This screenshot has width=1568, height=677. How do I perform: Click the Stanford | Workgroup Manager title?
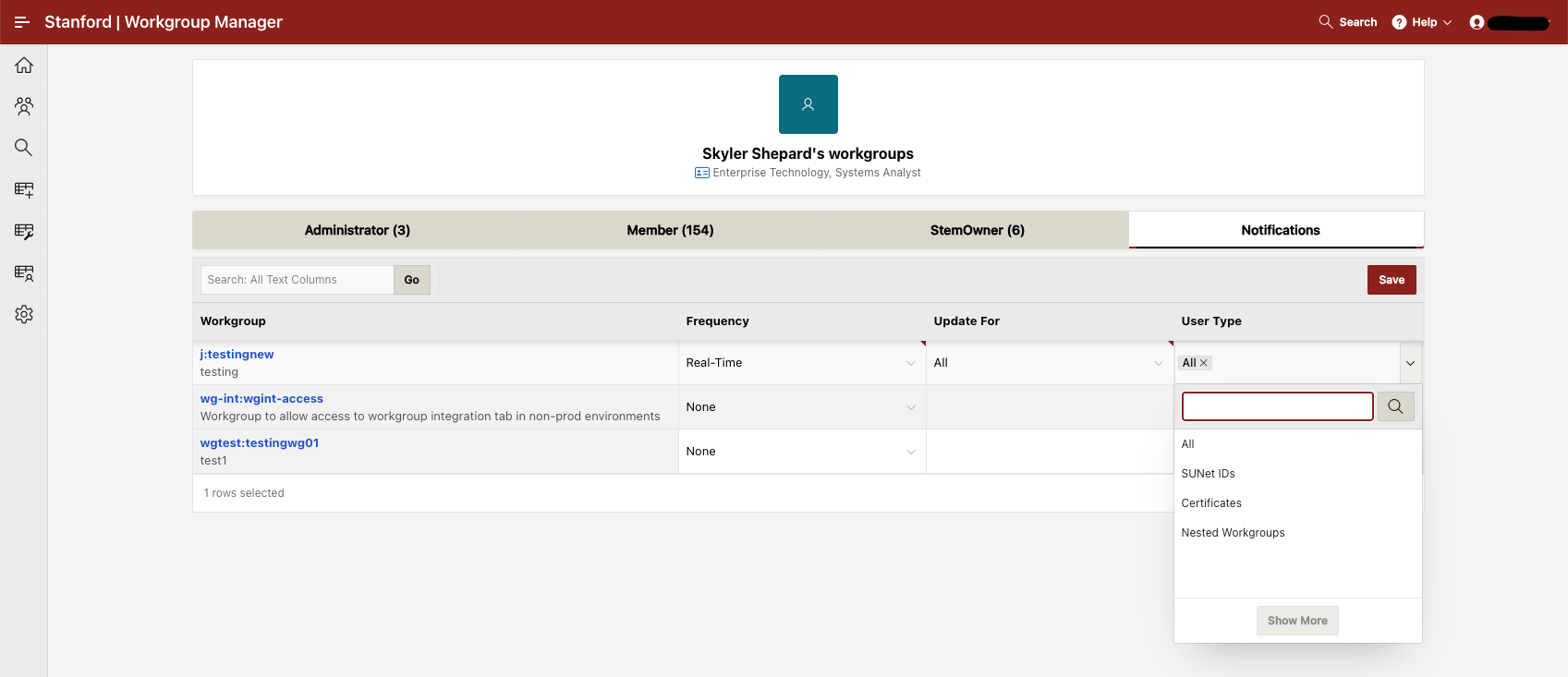pyautogui.click(x=164, y=22)
